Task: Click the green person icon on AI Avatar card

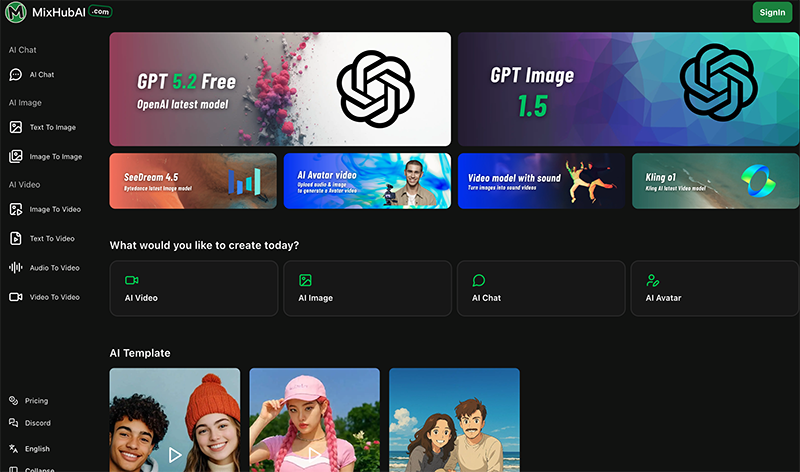Action: point(653,280)
